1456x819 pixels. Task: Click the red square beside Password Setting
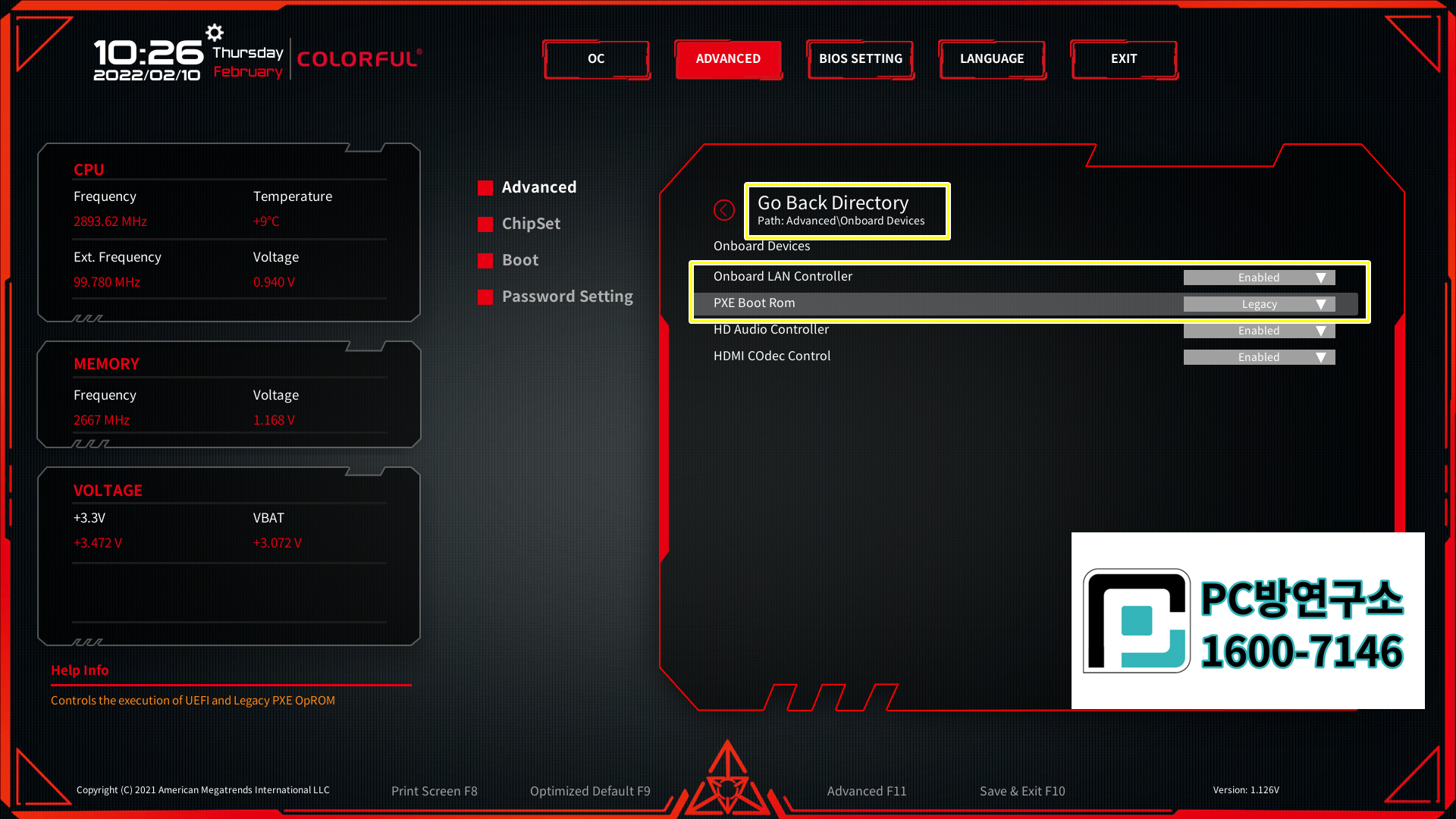click(485, 297)
